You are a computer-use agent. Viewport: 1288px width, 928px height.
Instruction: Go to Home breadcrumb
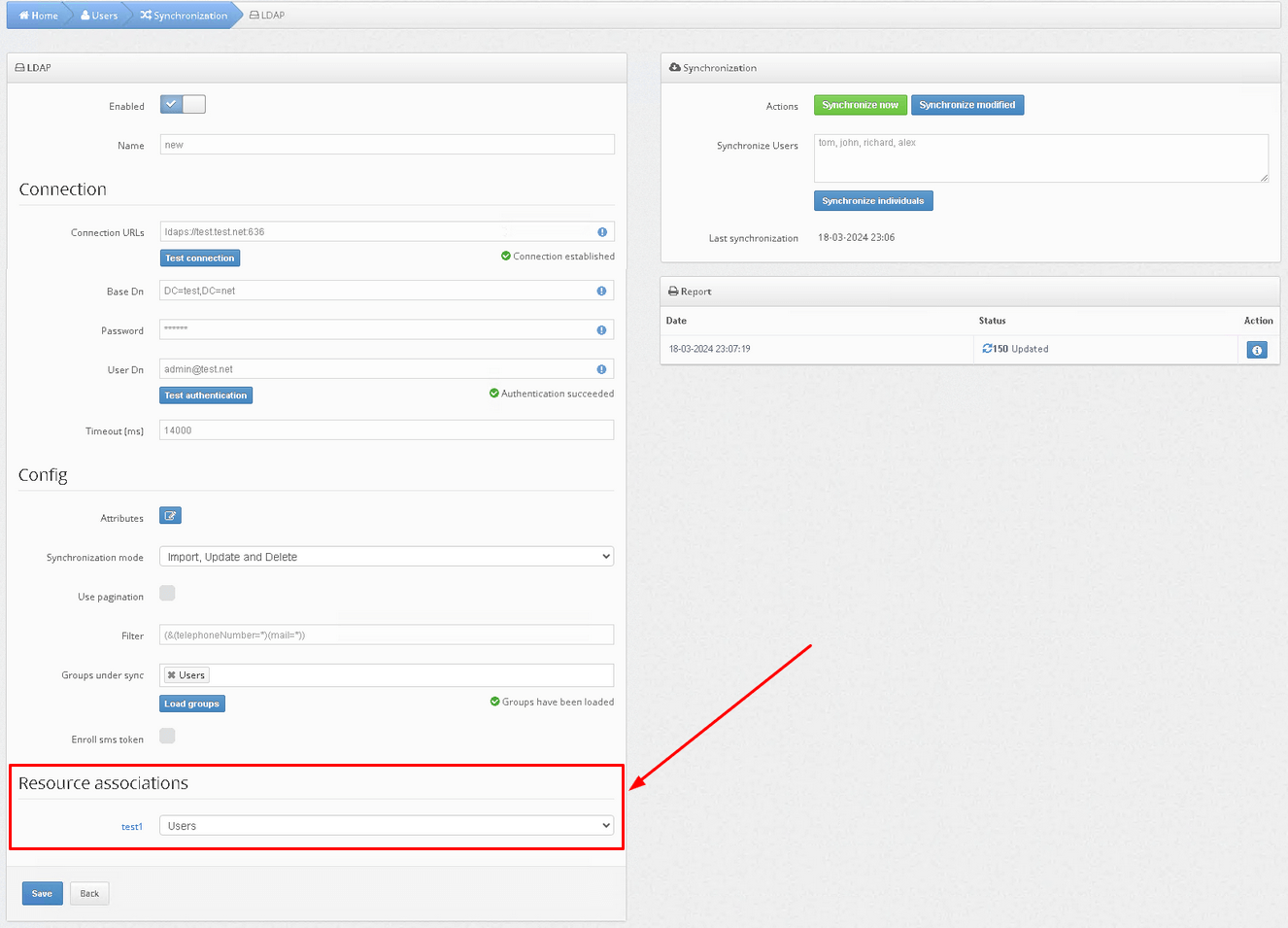[39, 16]
